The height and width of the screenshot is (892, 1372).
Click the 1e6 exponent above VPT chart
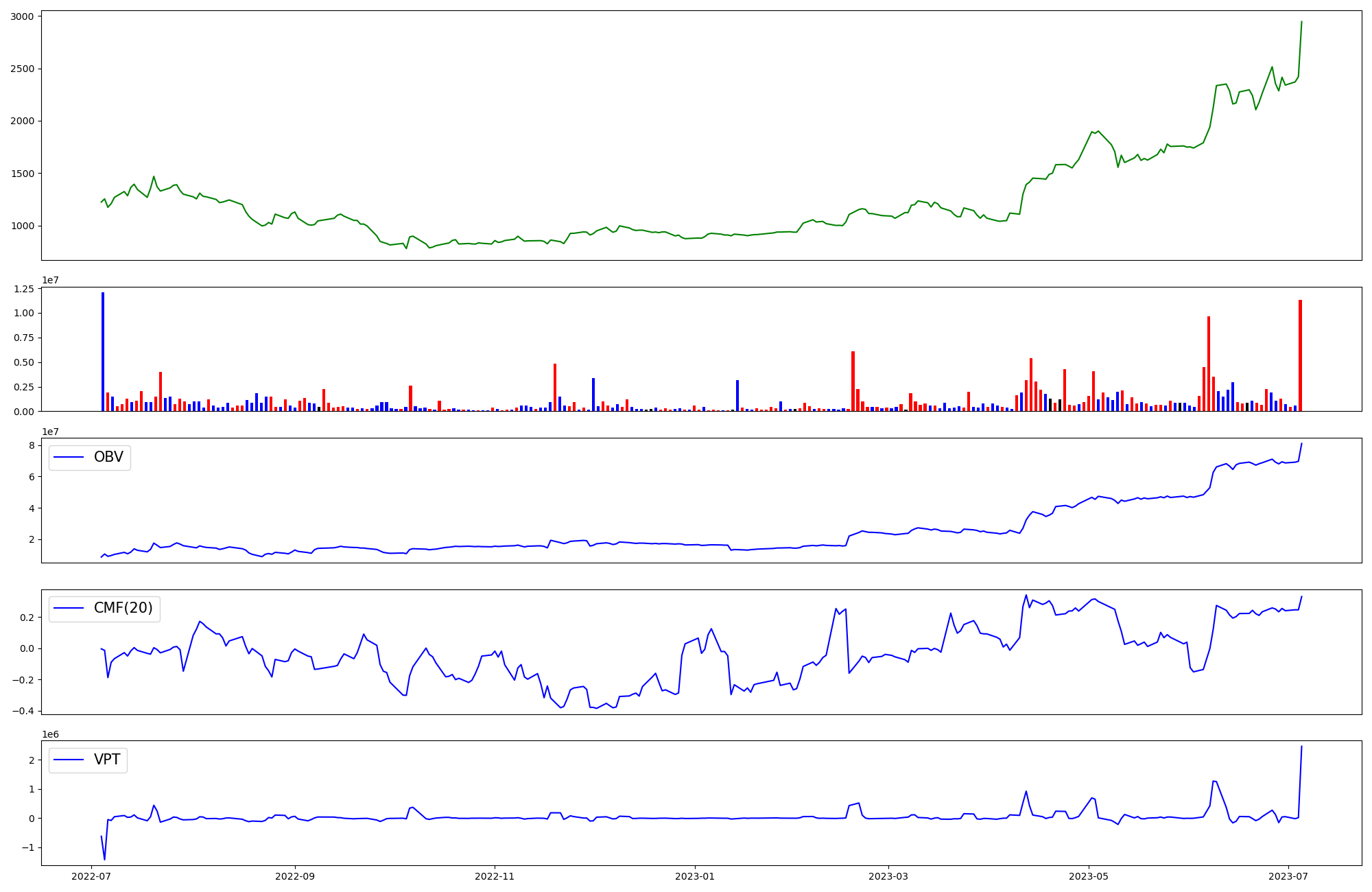click(x=52, y=734)
